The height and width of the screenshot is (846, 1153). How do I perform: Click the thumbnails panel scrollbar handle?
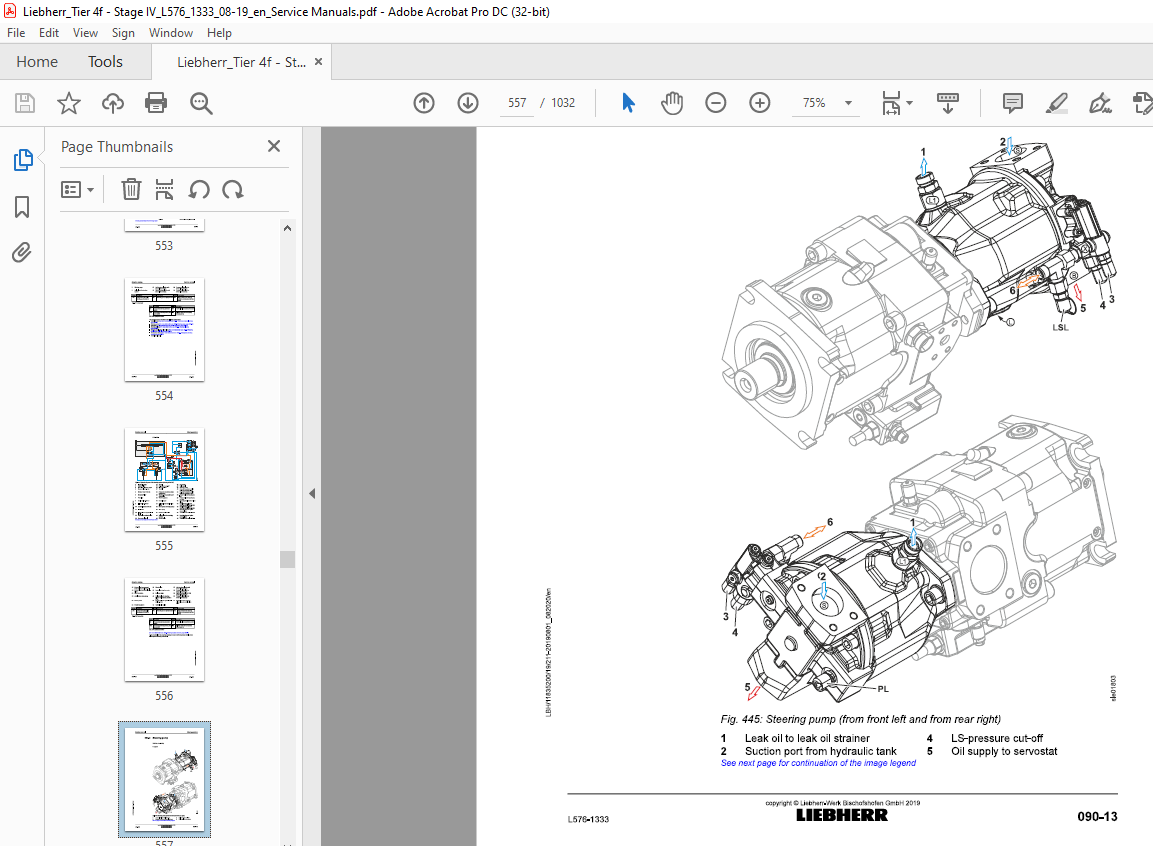288,559
